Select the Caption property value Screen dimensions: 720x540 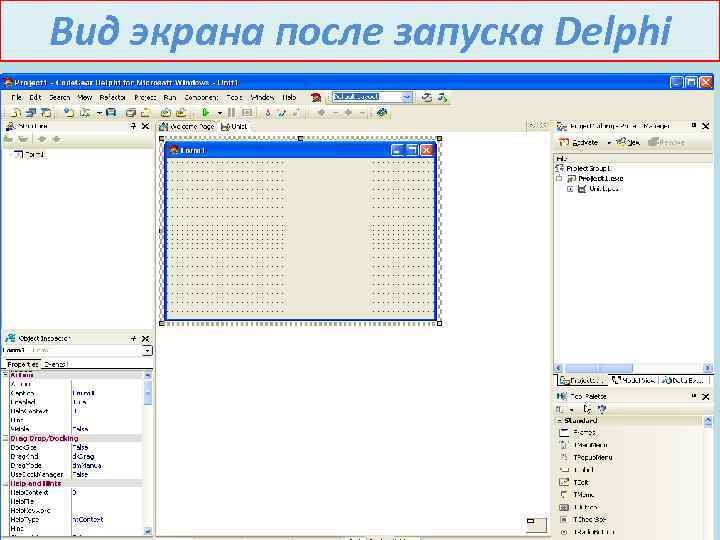tap(107, 393)
